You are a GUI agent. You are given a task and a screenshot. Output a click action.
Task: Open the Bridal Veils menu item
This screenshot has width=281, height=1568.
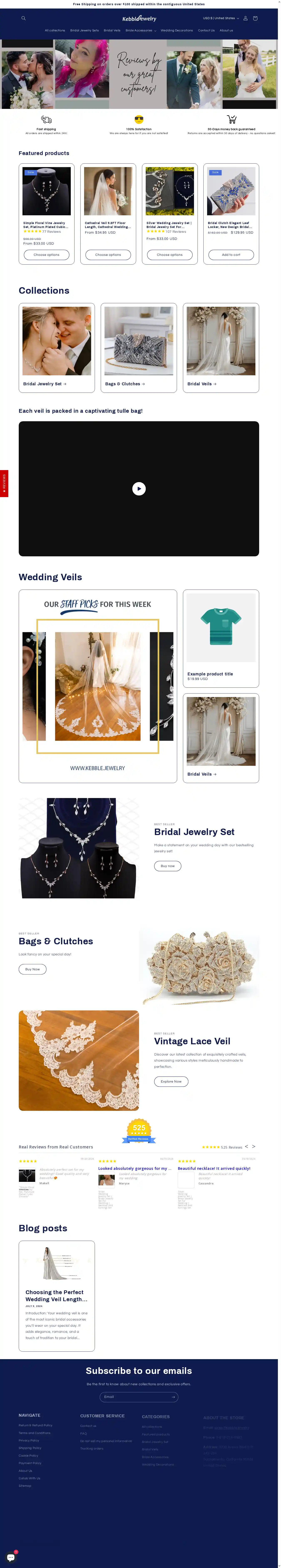(x=112, y=30)
